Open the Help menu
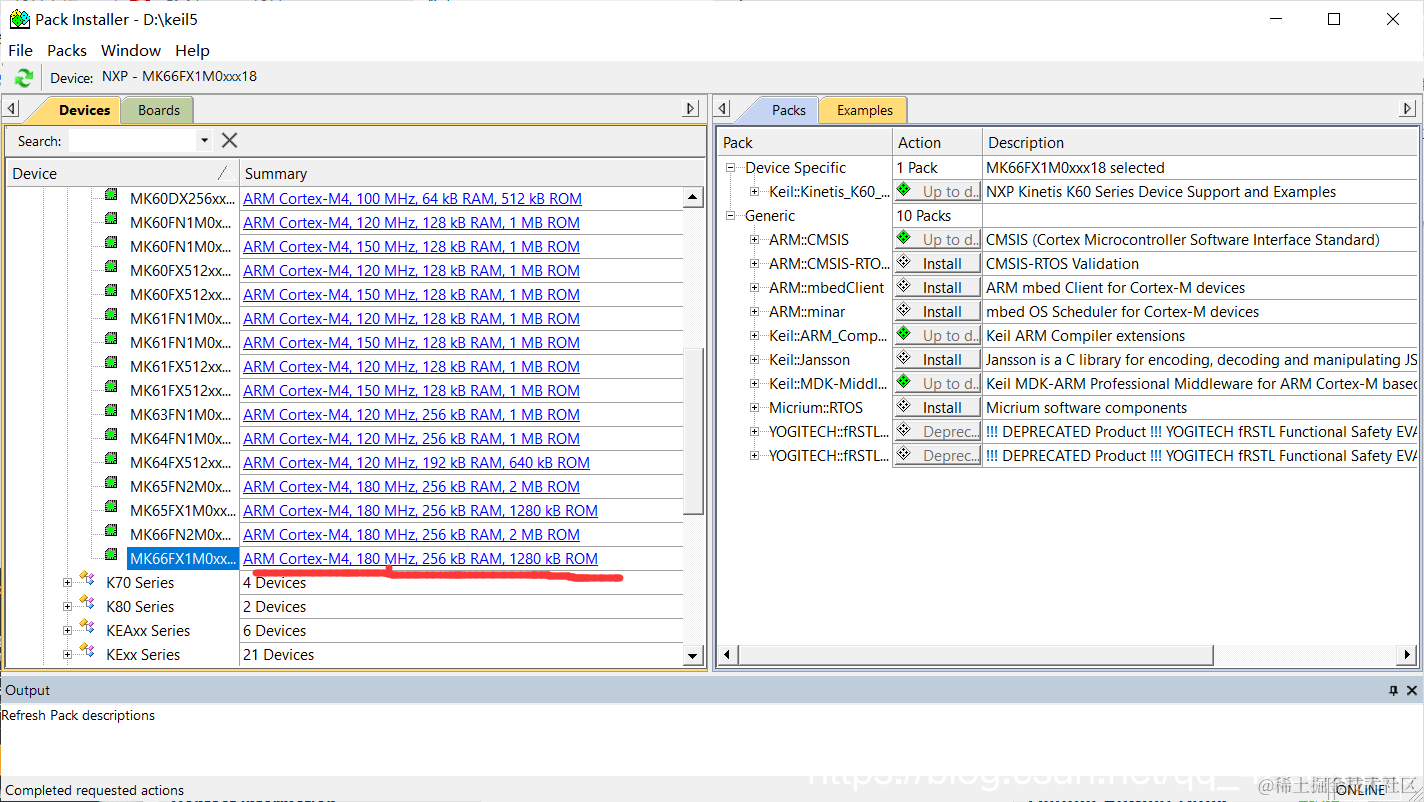The image size is (1424, 802). [x=192, y=50]
